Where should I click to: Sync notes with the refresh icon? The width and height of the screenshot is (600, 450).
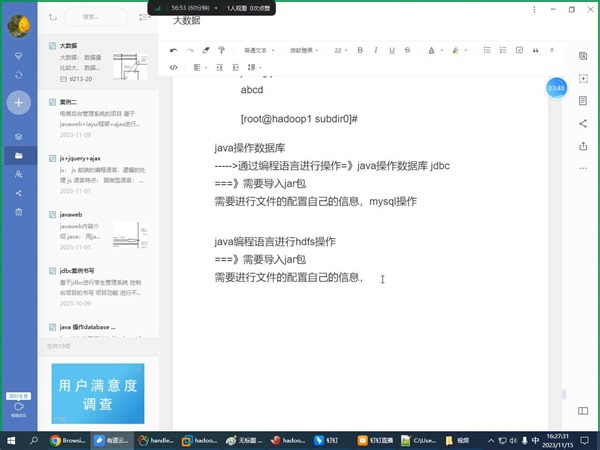[x=18, y=75]
